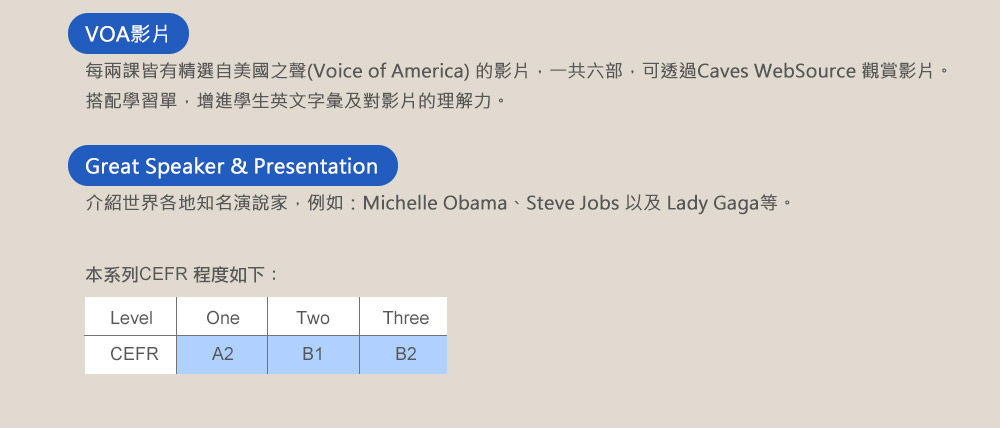This screenshot has width=1000, height=428.
Task: Click the B2 table cell
Action: click(x=404, y=355)
